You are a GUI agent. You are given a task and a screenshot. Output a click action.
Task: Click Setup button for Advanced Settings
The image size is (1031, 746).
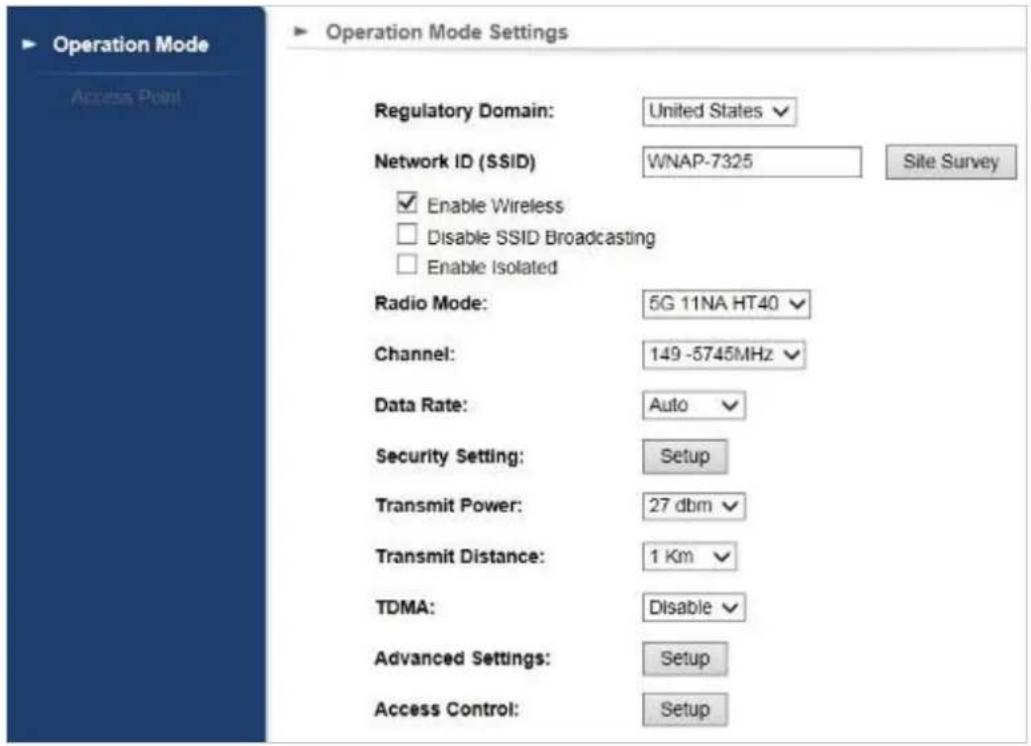pyautogui.click(x=684, y=659)
